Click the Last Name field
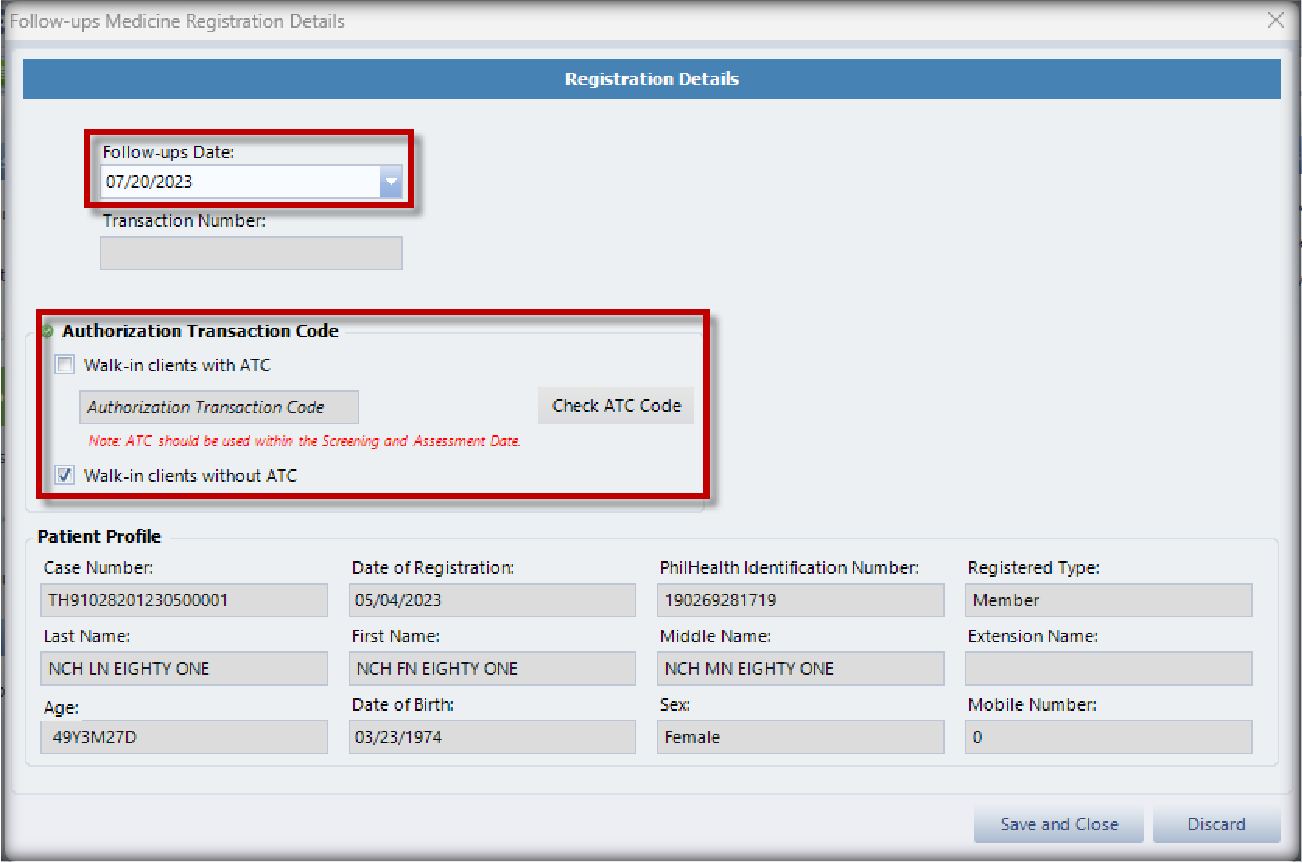 (184, 669)
